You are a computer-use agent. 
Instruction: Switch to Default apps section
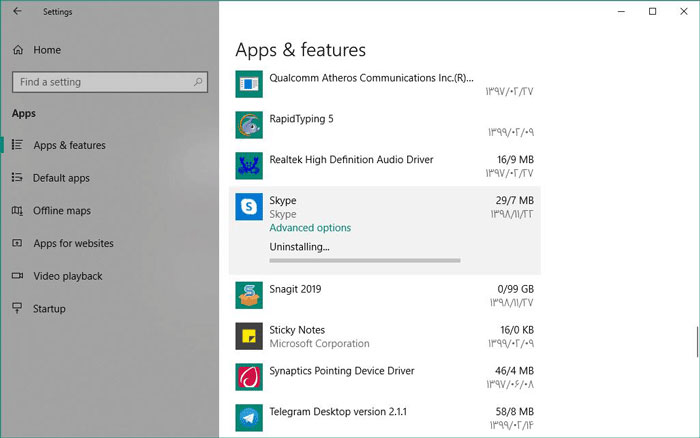(61, 178)
